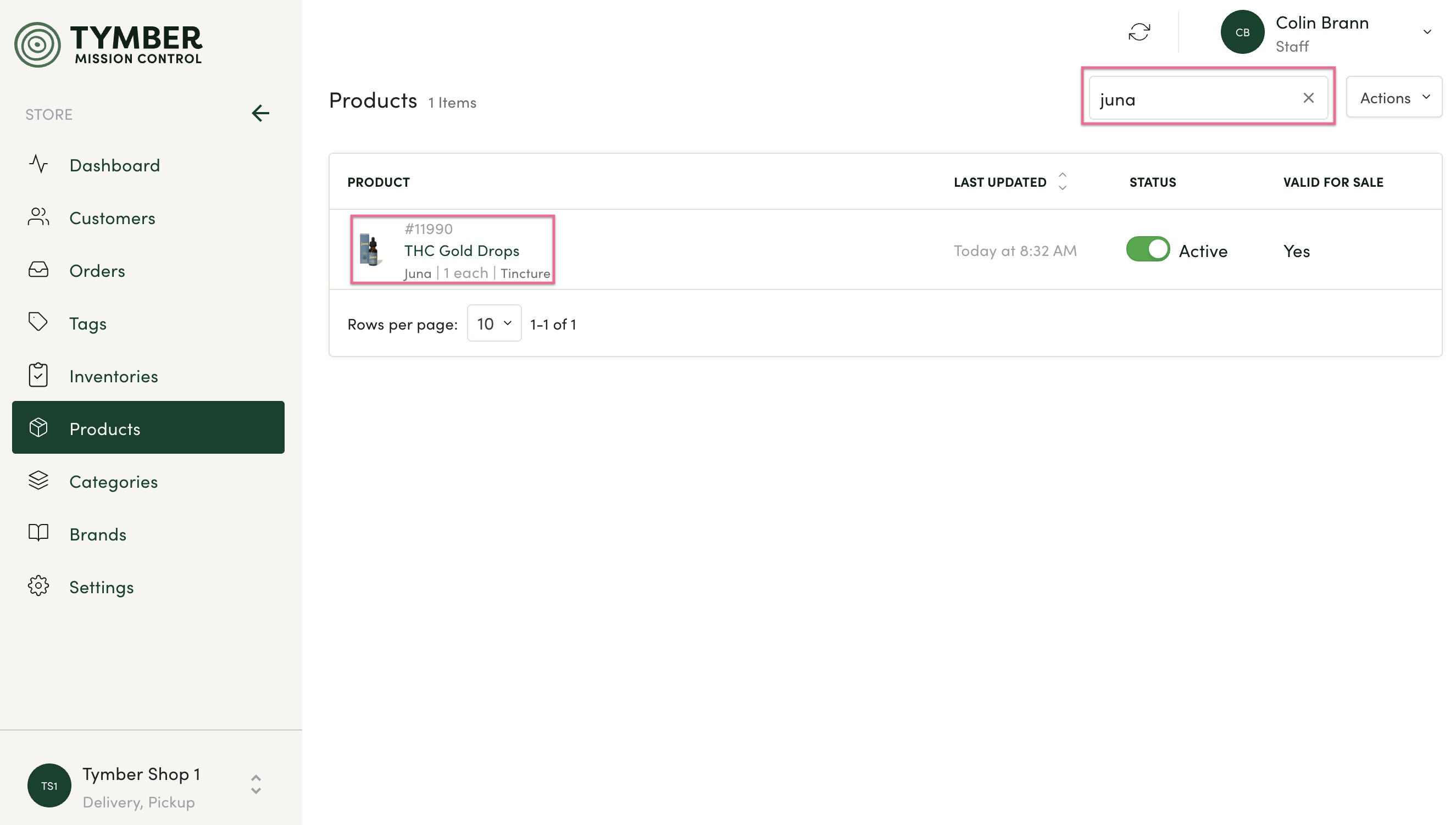Collapse the sidebar with the back arrow
1456x825 pixels.
click(x=260, y=113)
